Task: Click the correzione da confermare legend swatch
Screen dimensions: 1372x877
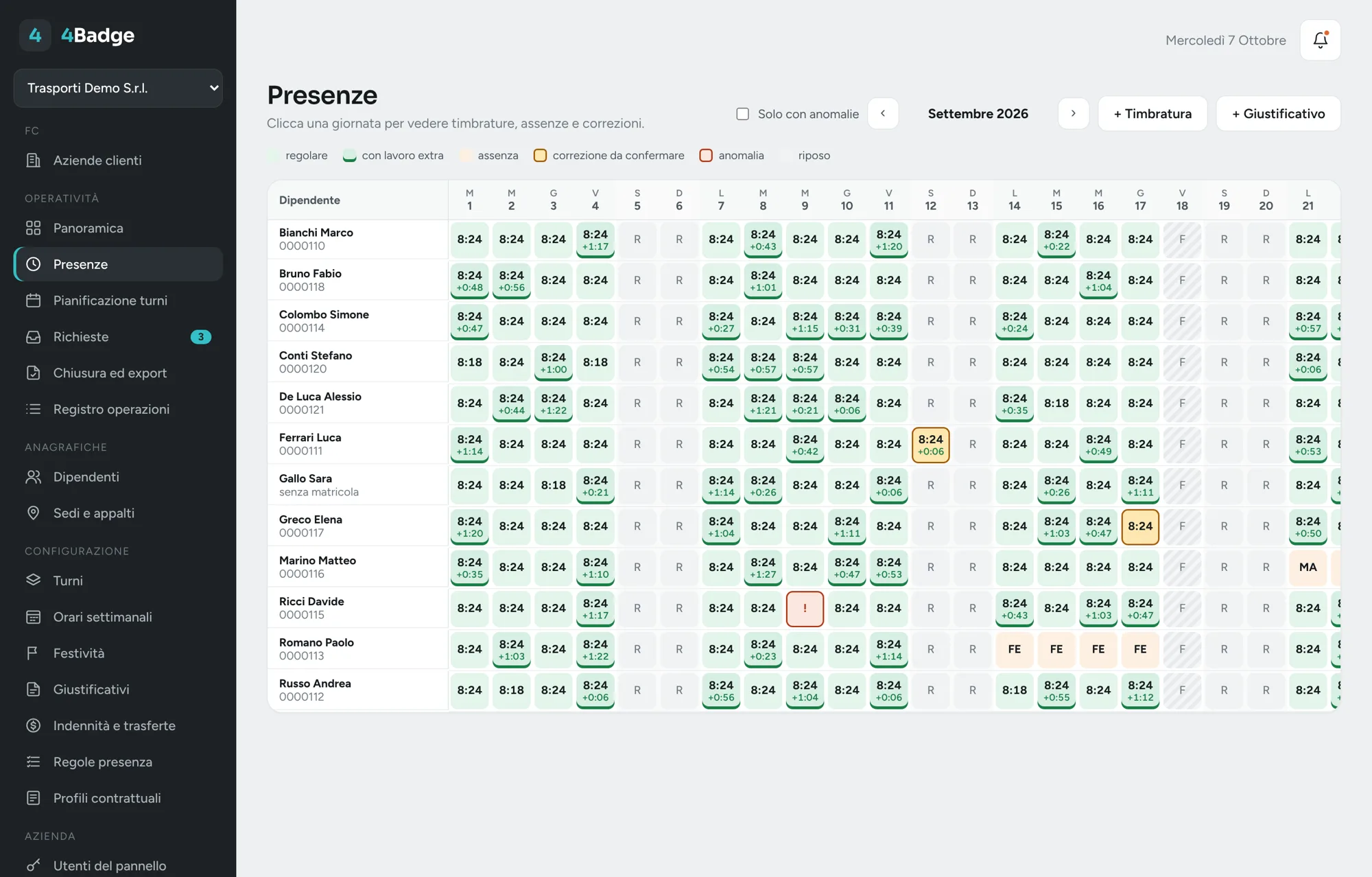Action: 540,155
